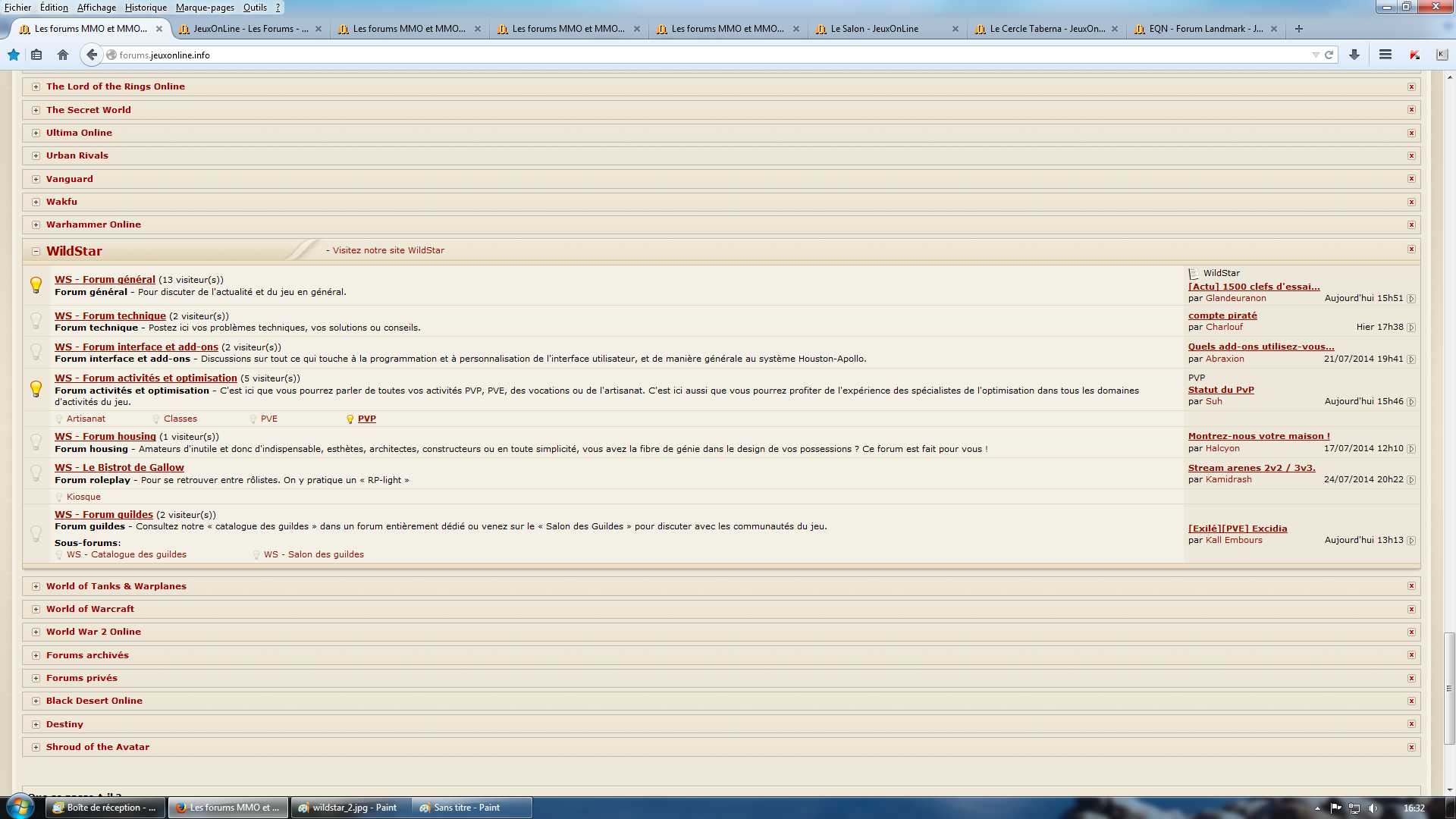Open wildstar_2.jpg - Paint in taskbar
This screenshot has width=1456, height=819.
click(x=350, y=808)
